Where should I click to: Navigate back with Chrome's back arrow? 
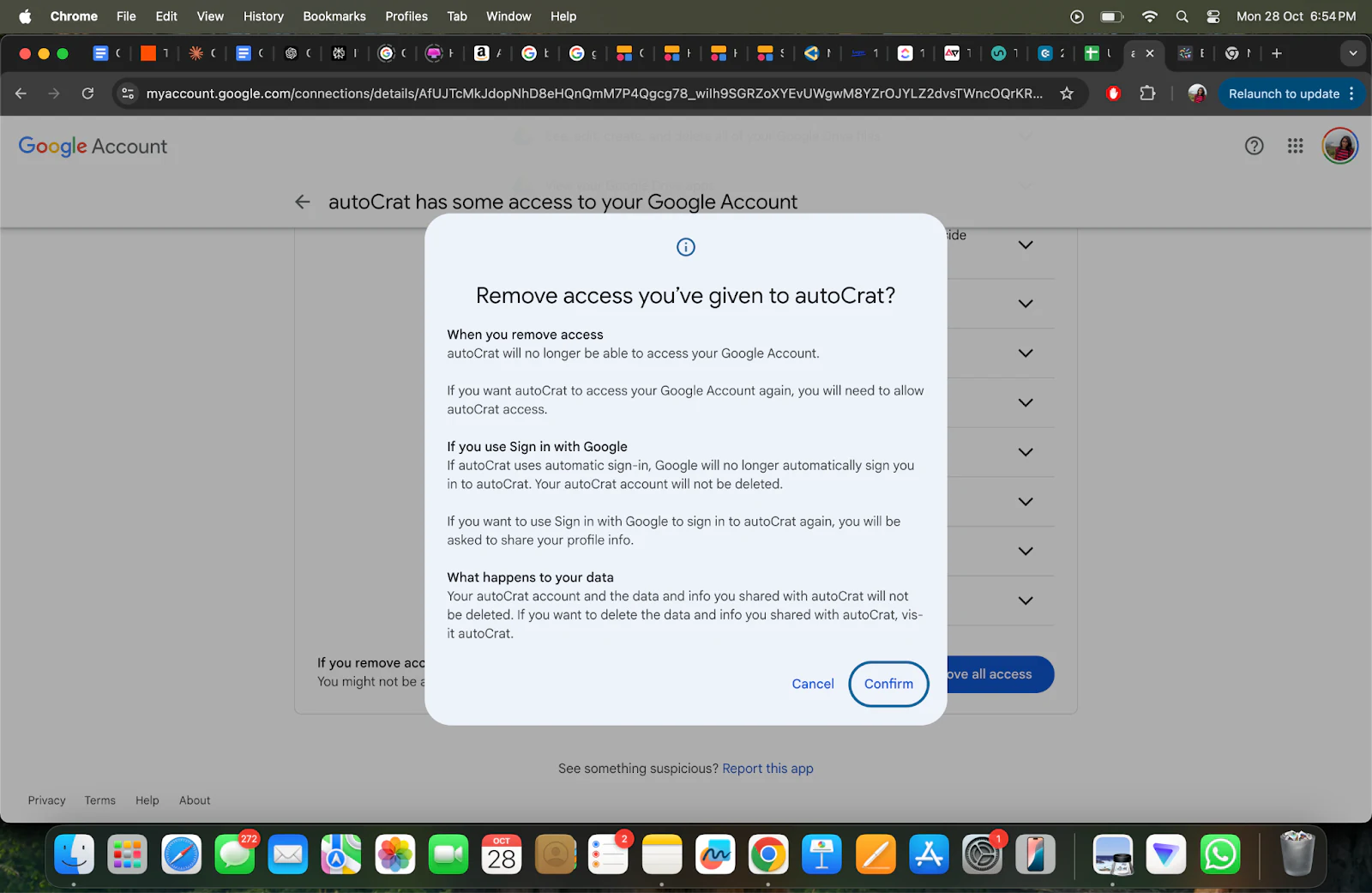(21, 94)
